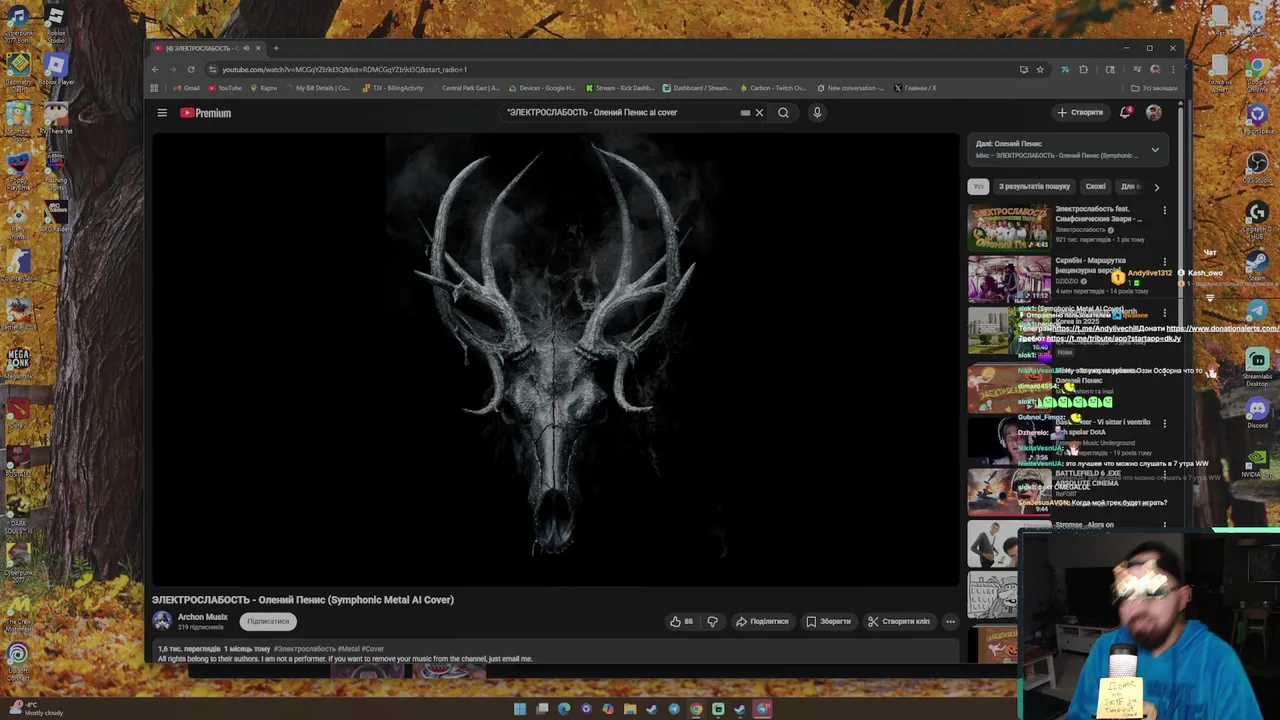
Task: Open the New conversation bookmark
Action: (850, 88)
